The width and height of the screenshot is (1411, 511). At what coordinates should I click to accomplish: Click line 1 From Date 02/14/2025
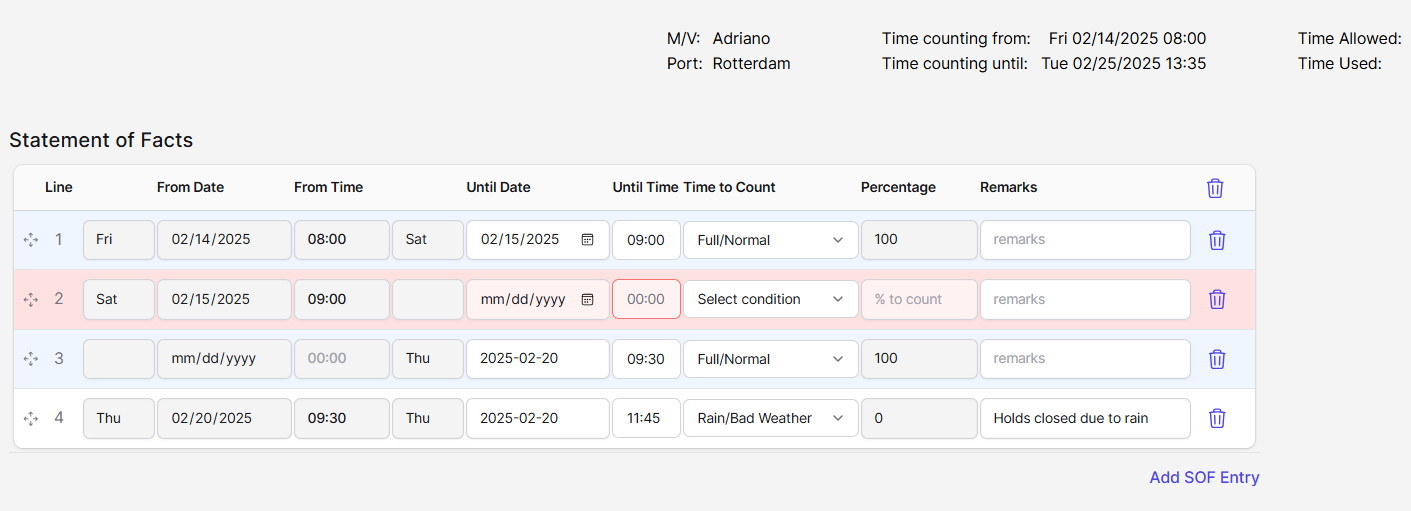[x=224, y=240]
